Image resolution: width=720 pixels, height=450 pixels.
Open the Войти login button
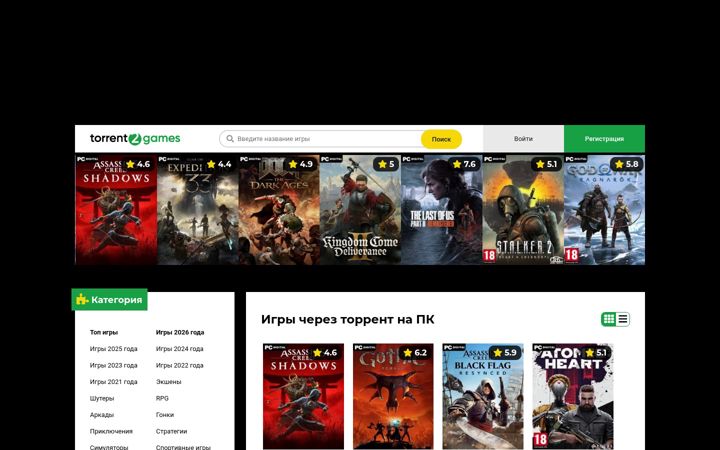tap(523, 139)
